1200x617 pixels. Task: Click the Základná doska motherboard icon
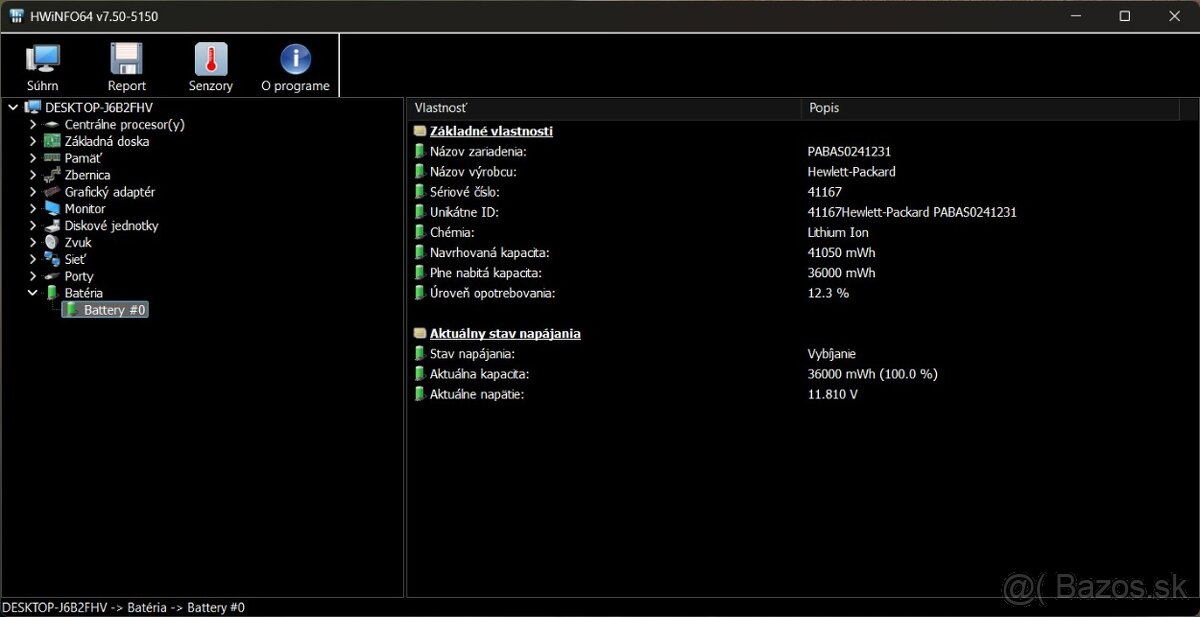point(50,141)
